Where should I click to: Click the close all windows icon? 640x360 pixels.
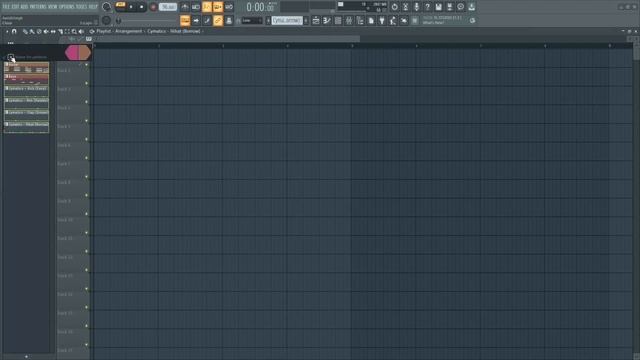click(x=404, y=20)
